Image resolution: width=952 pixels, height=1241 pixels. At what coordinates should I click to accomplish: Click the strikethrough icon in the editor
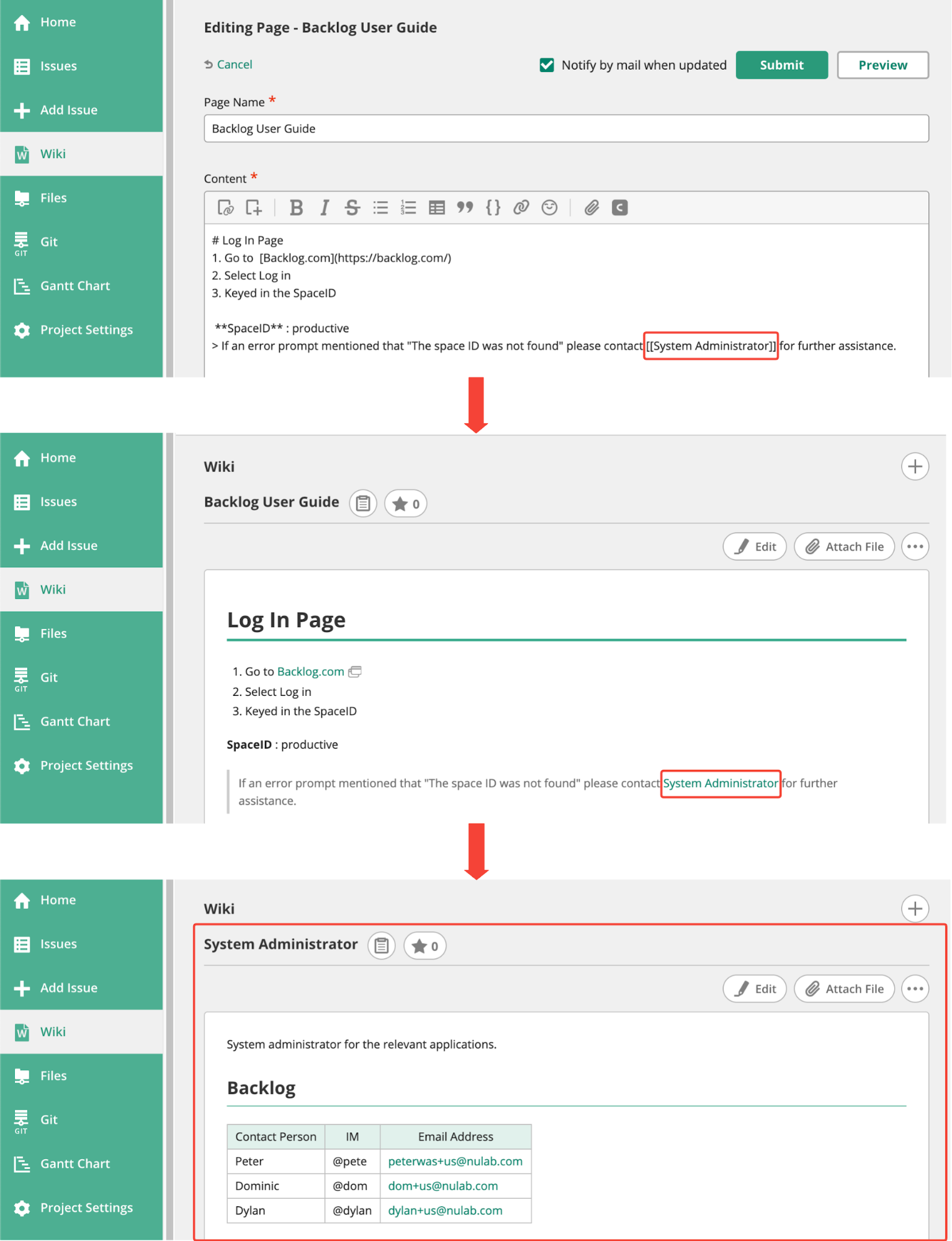coord(352,207)
